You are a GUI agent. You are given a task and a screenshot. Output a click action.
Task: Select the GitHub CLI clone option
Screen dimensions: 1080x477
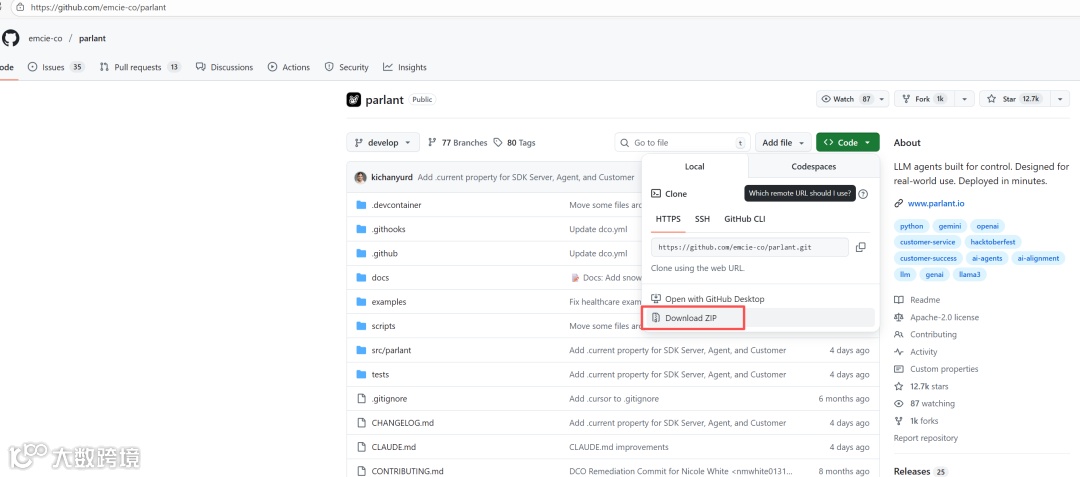tap(745, 220)
